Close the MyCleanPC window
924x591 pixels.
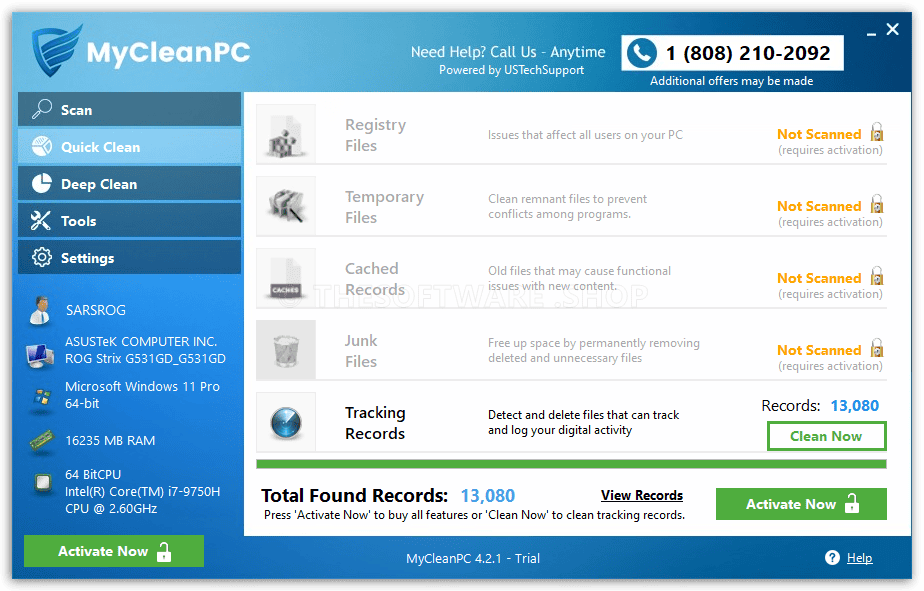pyautogui.click(x=892, y=29)
